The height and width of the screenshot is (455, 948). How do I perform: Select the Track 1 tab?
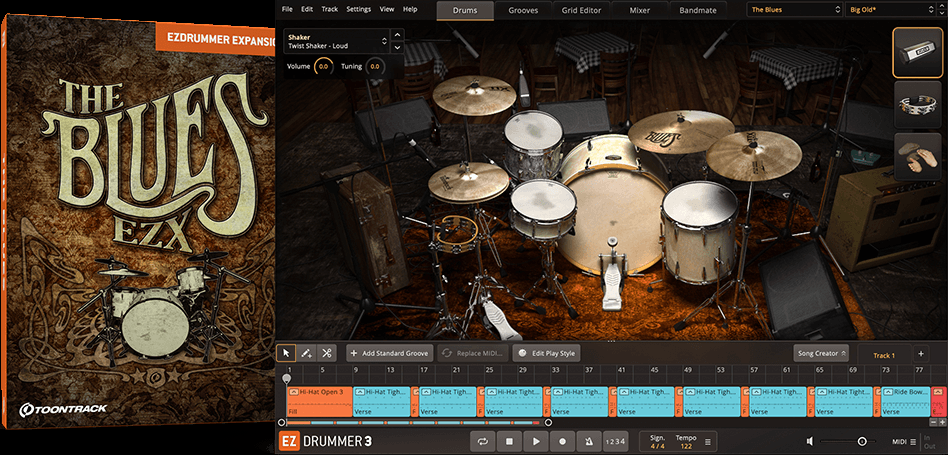coord(884,355)
